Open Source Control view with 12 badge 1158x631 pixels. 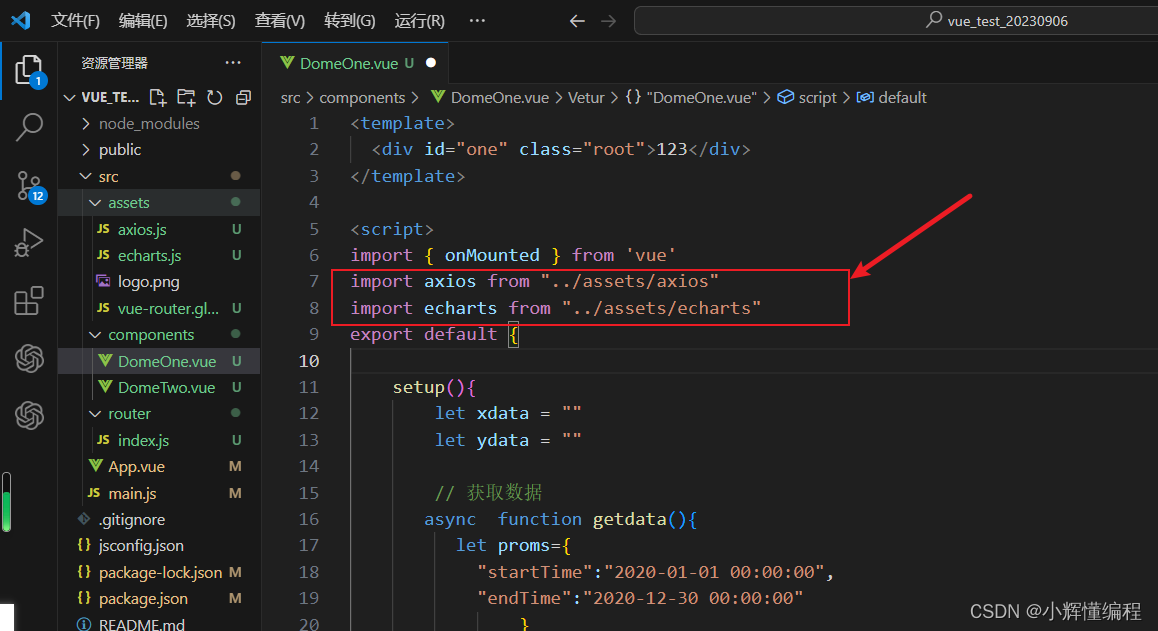pyautogui.click(x=31, y=186)
